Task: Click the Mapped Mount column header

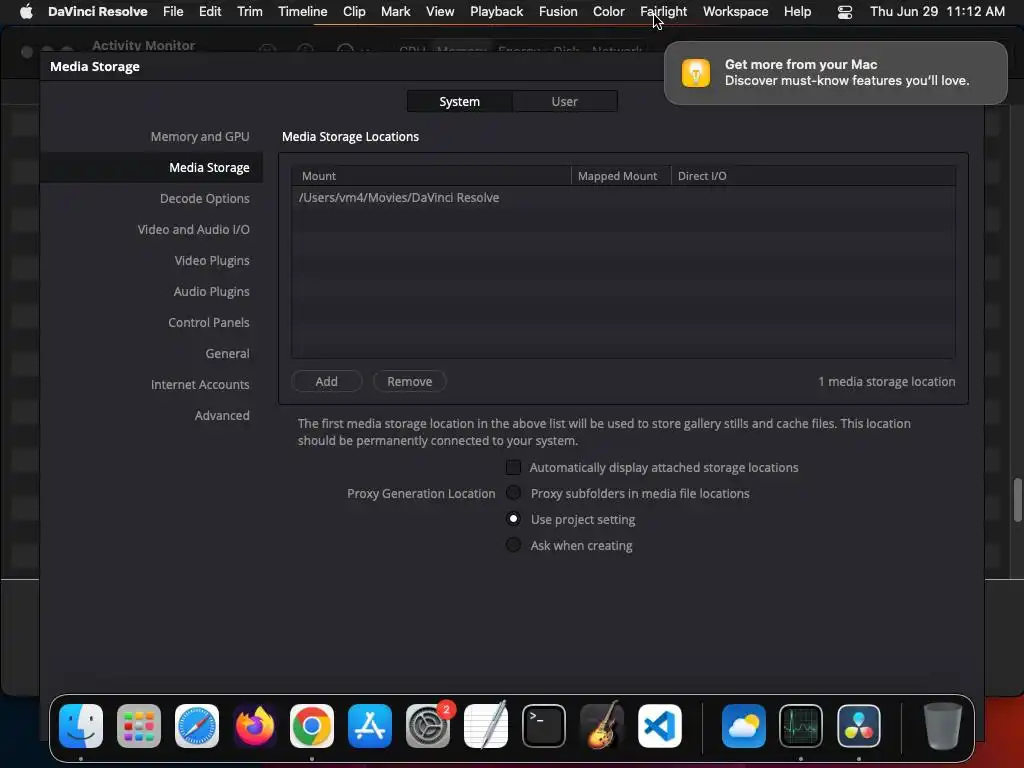Action: pos(620,176)
